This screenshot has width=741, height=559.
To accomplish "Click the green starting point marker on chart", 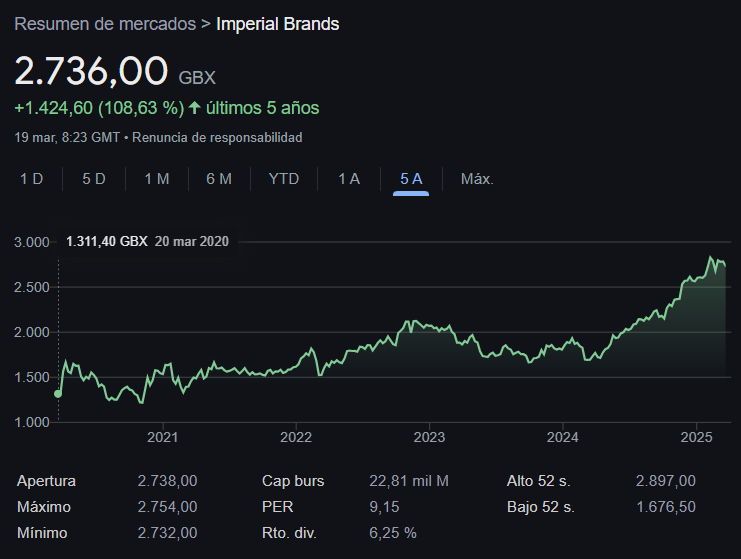I will pos(58,394).
